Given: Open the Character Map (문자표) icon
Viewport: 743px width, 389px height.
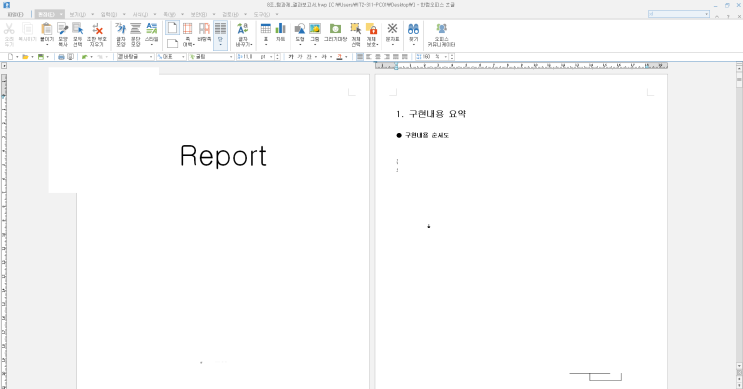Looking at the screenshot, I should (392, 29).
